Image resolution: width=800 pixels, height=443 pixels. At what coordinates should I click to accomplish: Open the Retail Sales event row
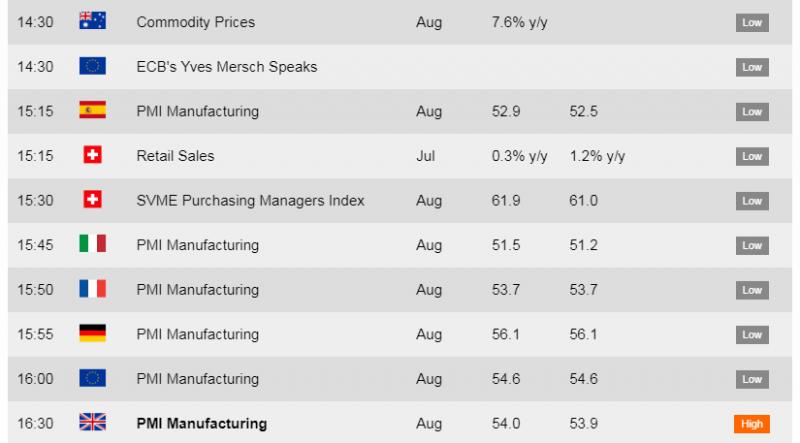pos(400,156)
